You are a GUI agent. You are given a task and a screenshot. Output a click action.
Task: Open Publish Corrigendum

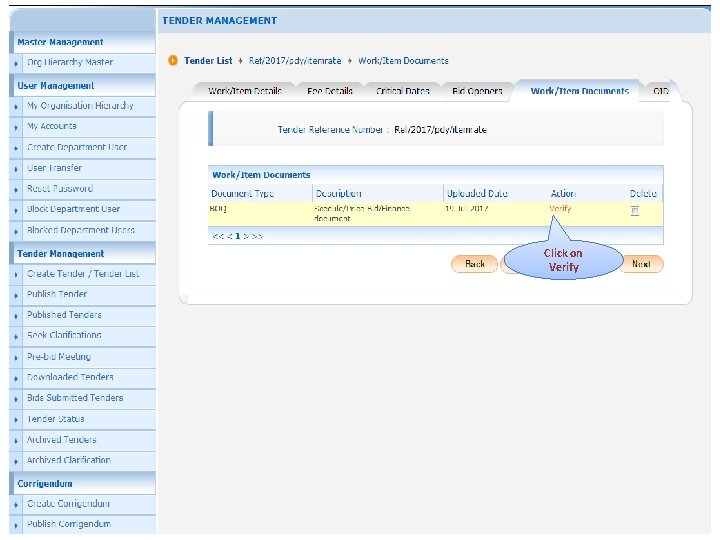(x=68, y=524)
